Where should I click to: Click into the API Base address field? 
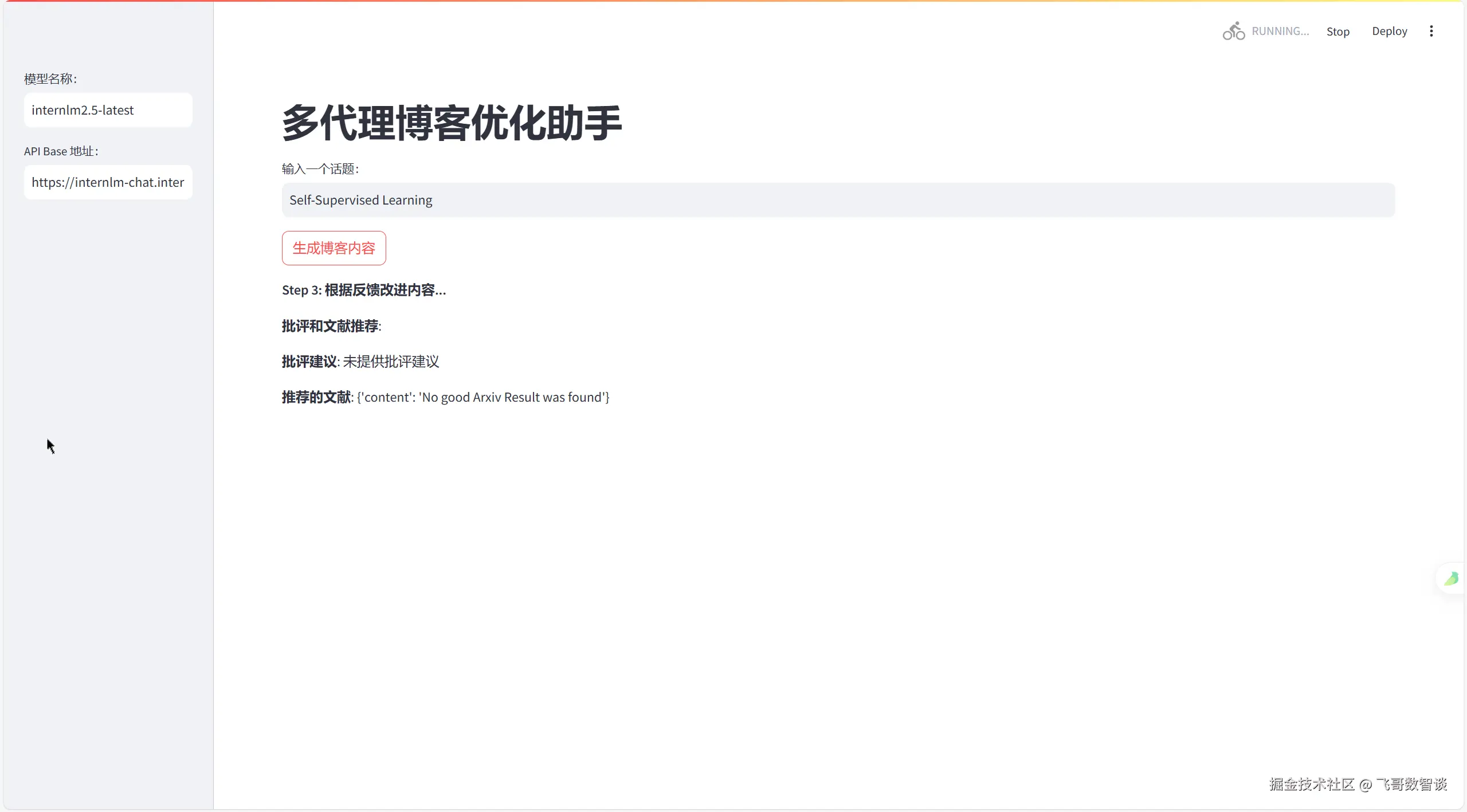[108, 182]
